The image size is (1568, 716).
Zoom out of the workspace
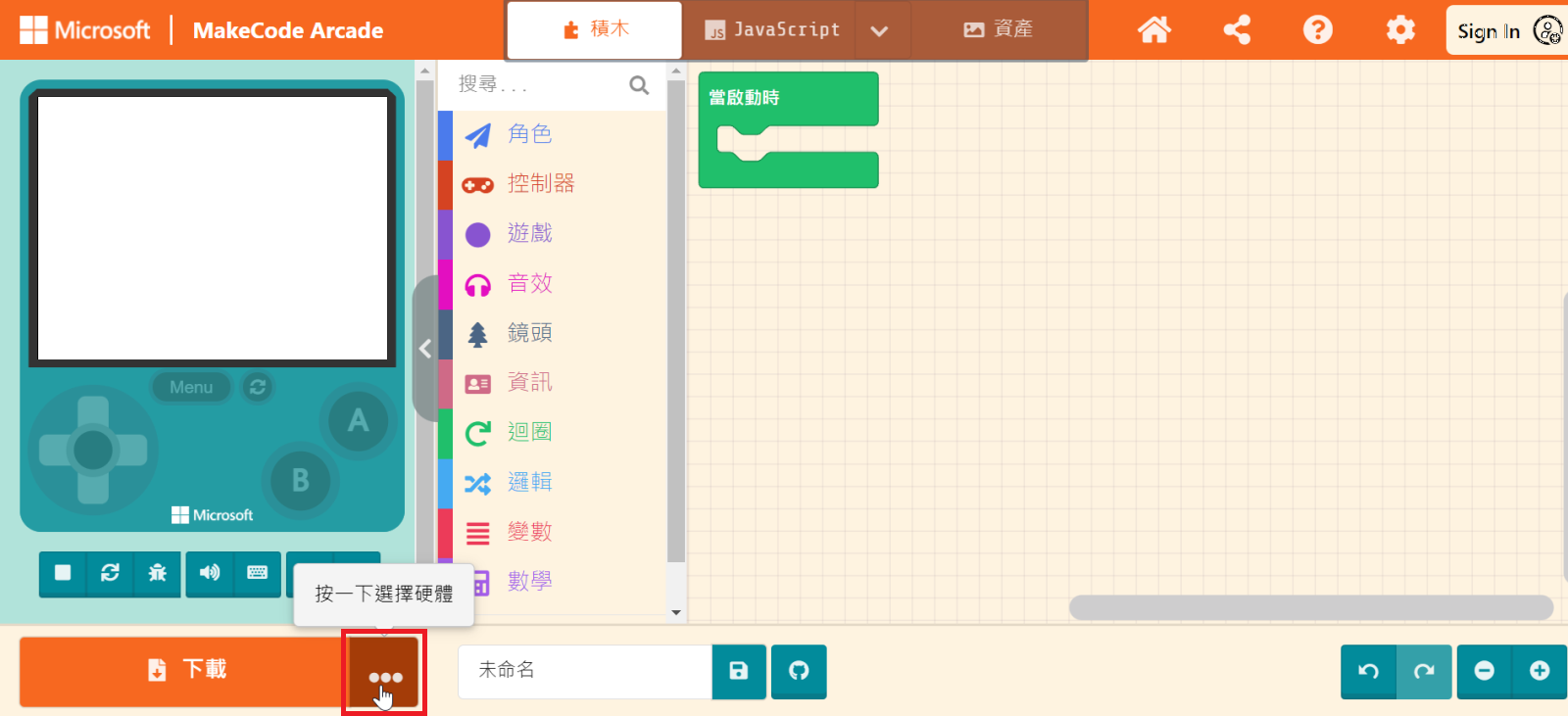(1485, 671)
